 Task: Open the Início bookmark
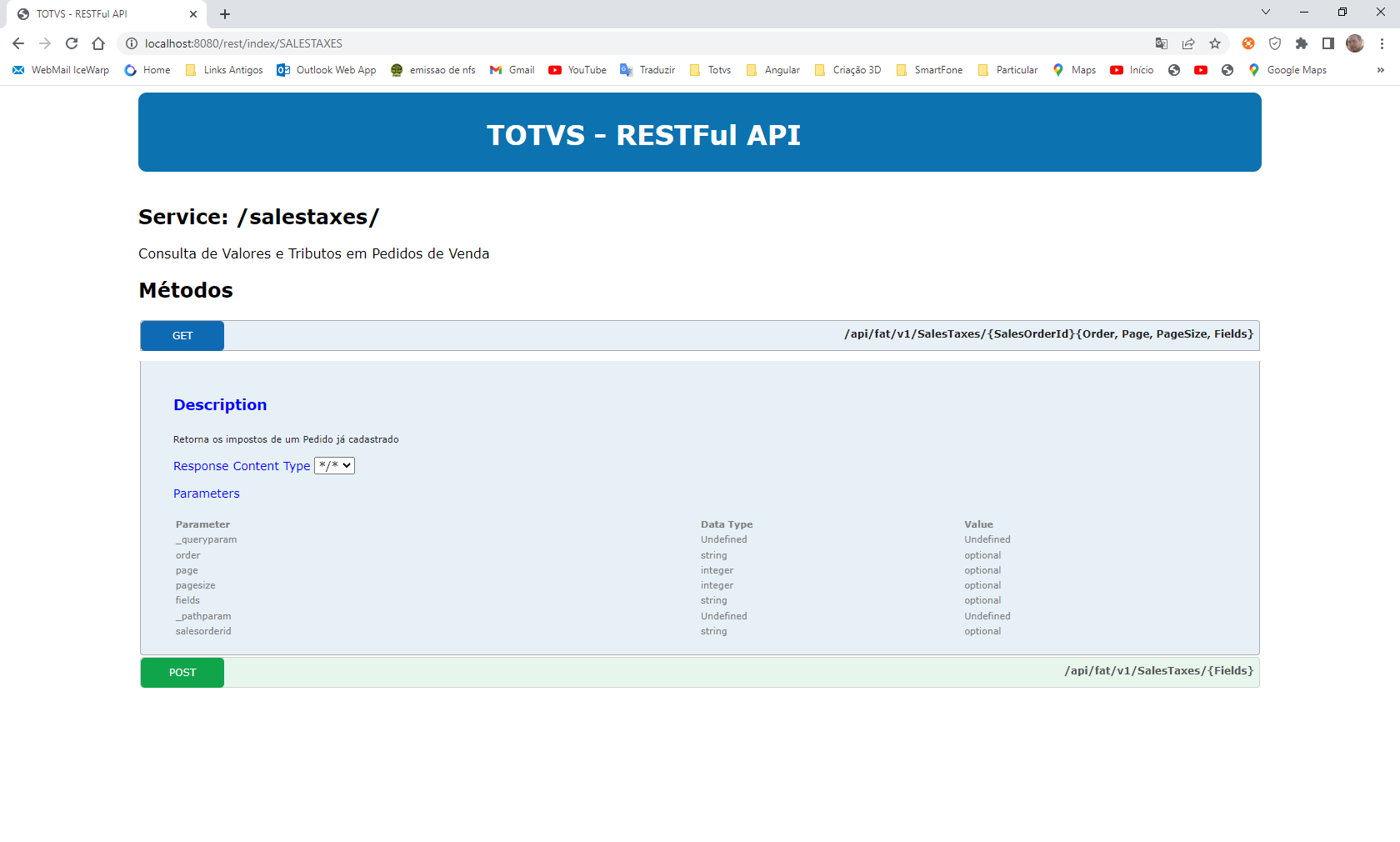point(1132,70)
